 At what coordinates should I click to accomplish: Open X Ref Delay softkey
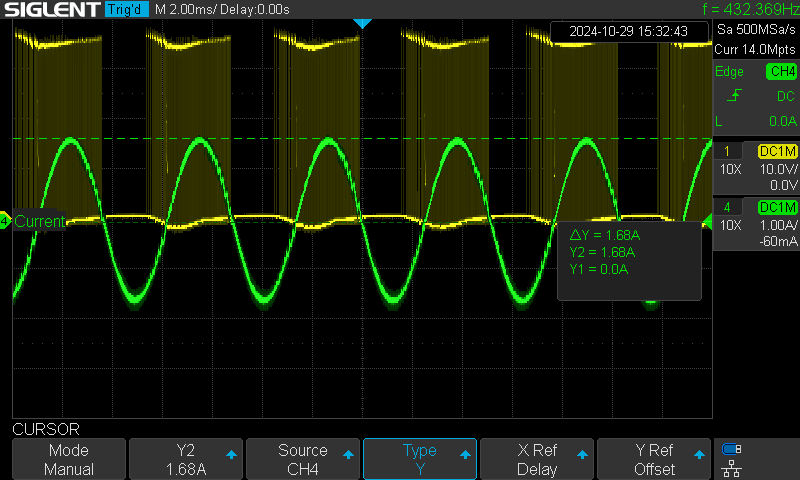537,459
